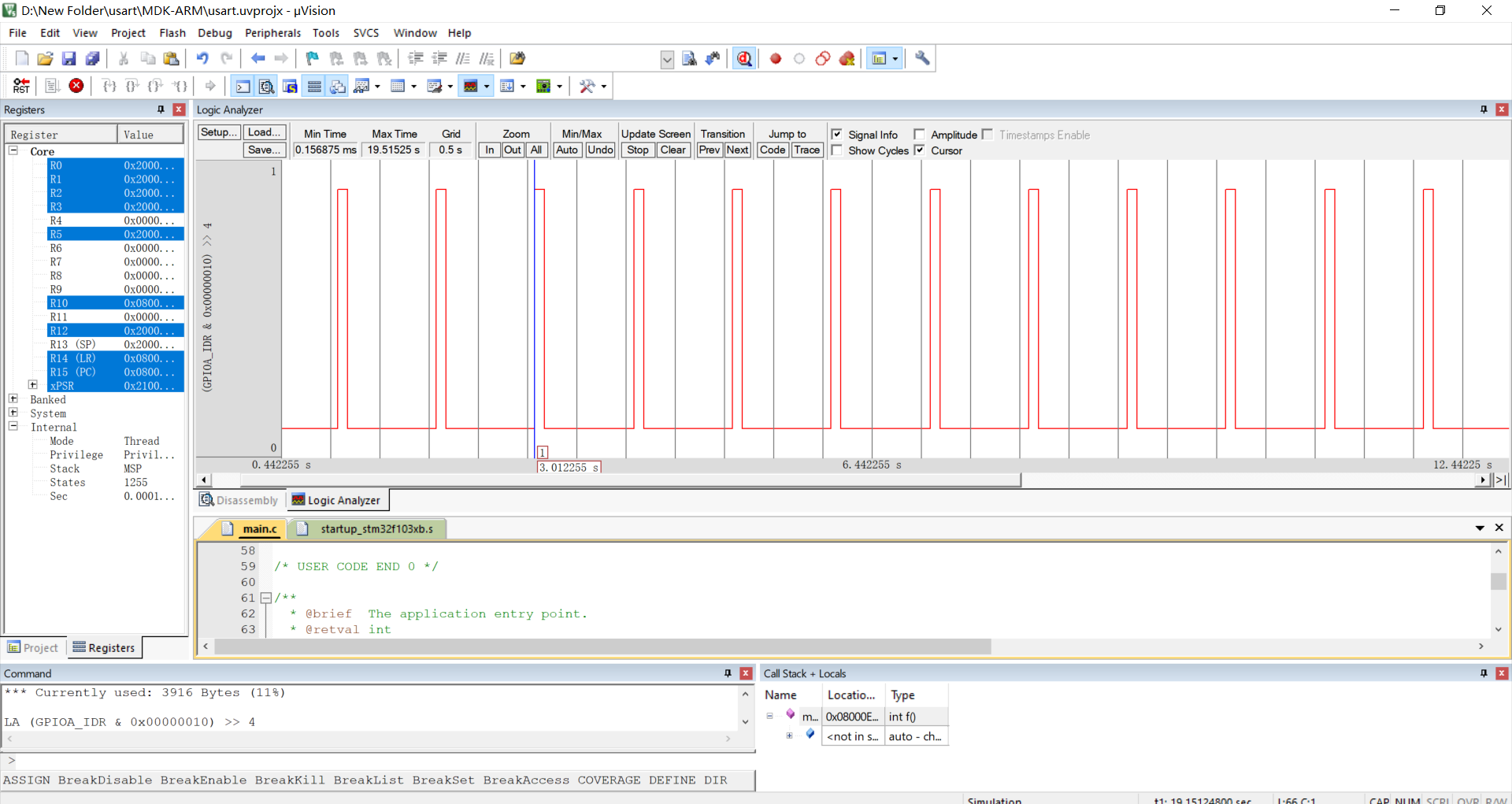Open the Toolbox dropdown arrow
This screenshot has width=1512, height=804.
(604, 86)
